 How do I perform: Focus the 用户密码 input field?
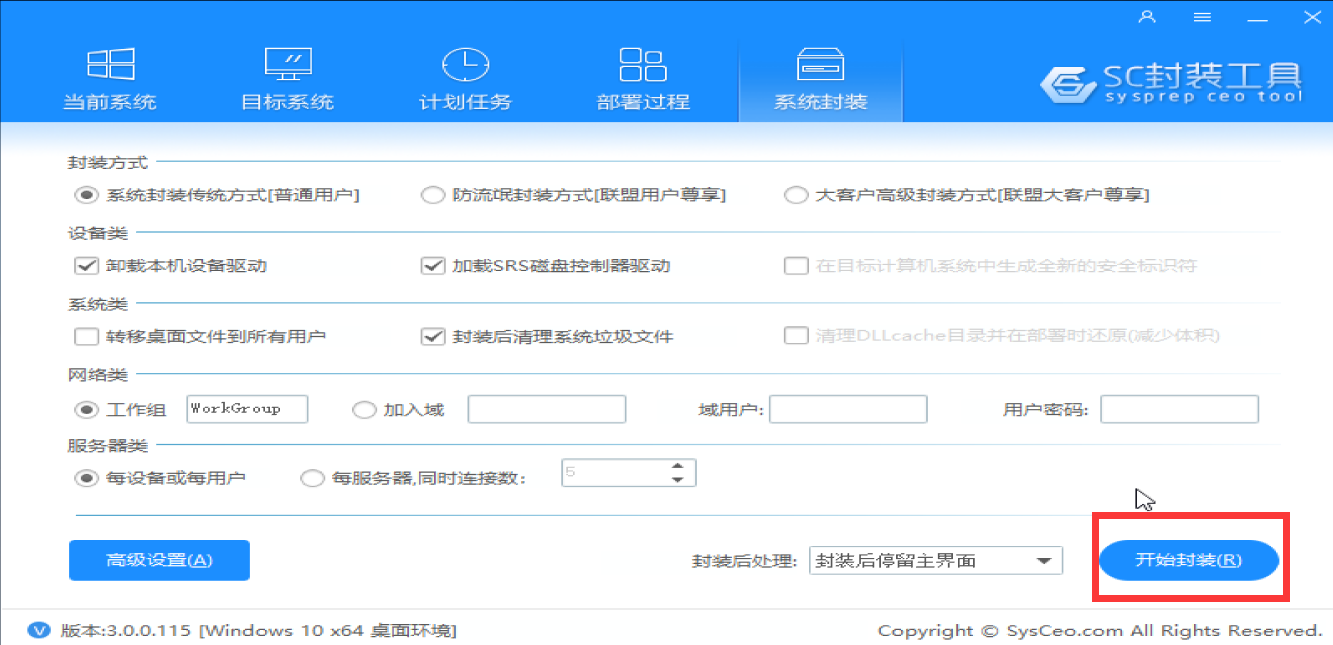[x=1179, y=409]
